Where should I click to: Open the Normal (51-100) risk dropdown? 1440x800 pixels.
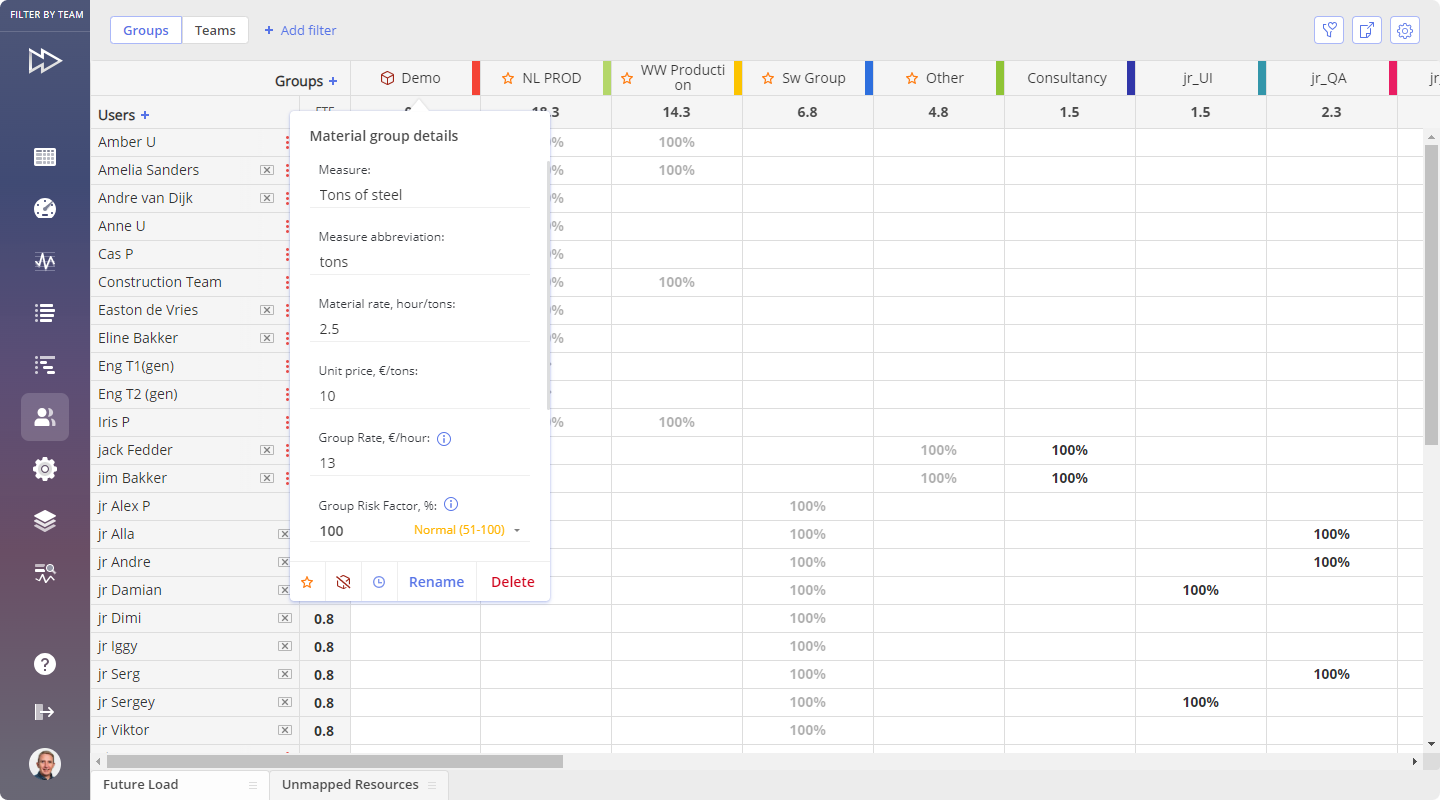tap(468, 530)
